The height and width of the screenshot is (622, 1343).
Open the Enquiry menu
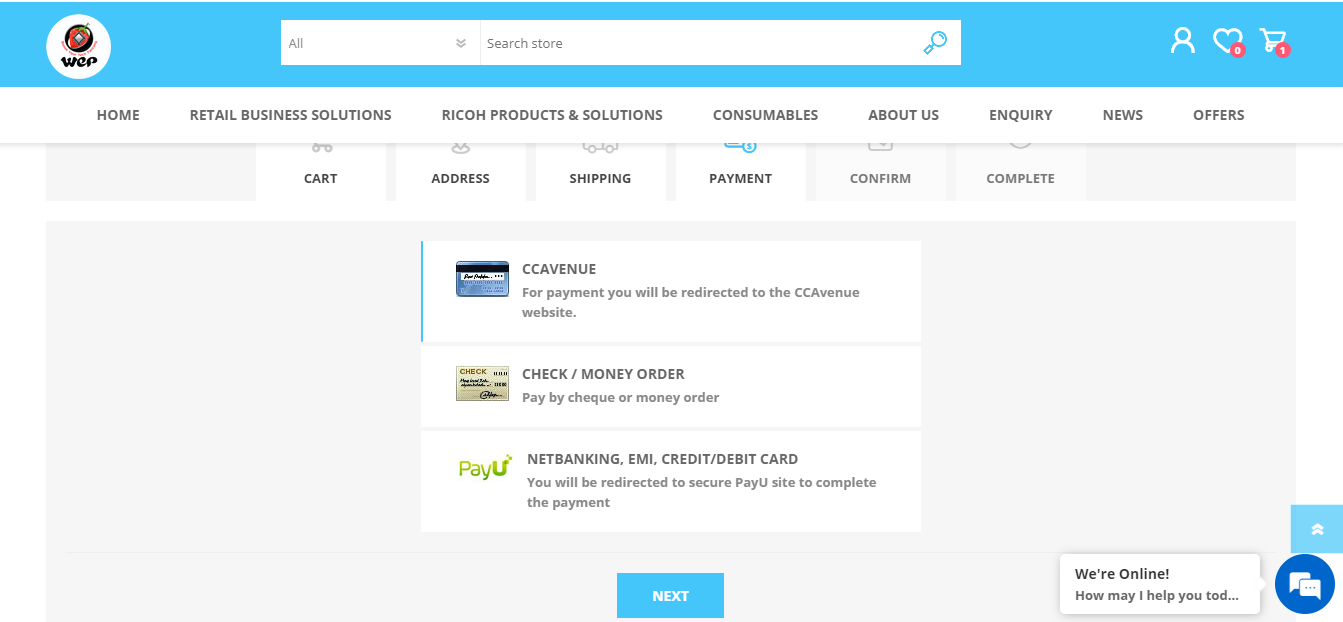pyautogui.click(x=1020, y=115)
